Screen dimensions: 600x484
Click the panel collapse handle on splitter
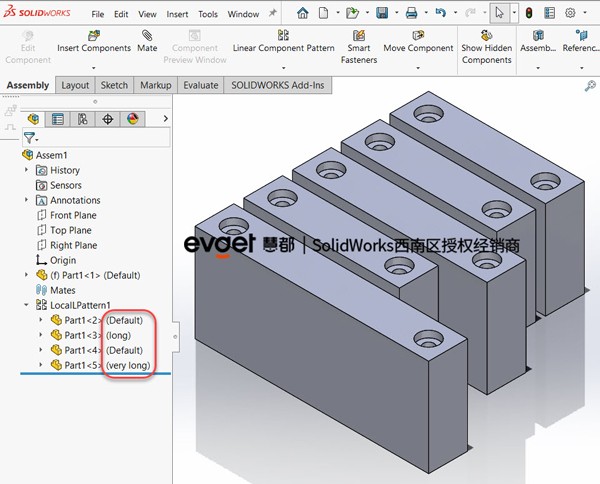pyautogui.click(x=175, y=337)
